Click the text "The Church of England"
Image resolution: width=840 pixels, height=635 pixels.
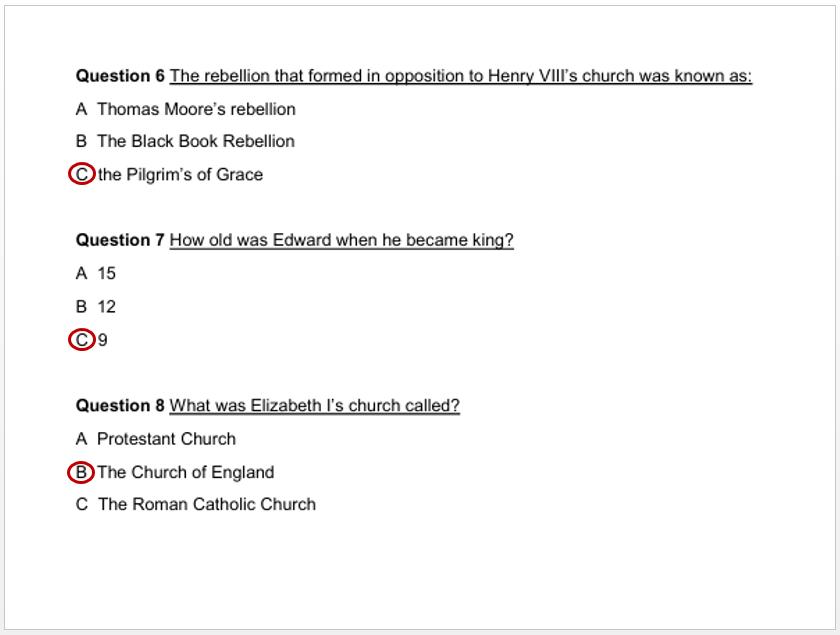tap(185, 472)
